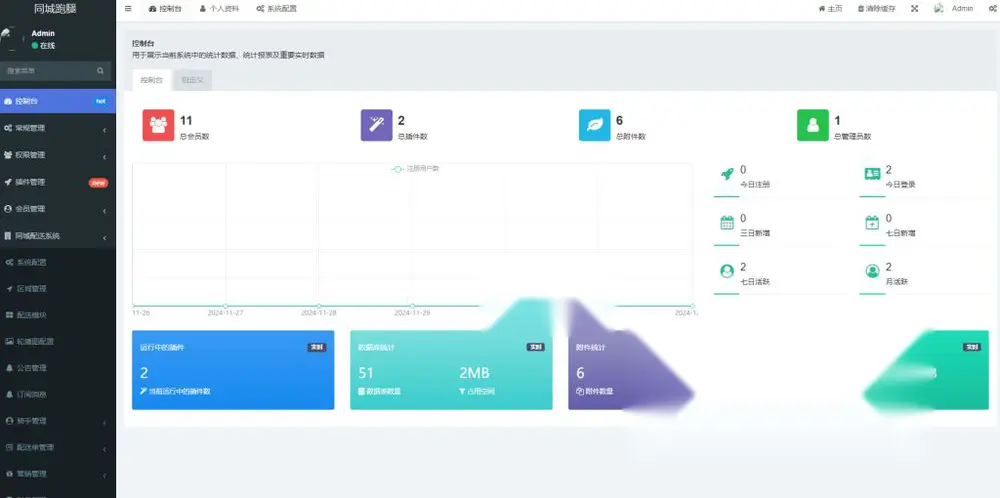The width and height of the screenshot is (1000, 498).
Task: Click the 今日注册 rocket icon
Action: pos(727,174)
